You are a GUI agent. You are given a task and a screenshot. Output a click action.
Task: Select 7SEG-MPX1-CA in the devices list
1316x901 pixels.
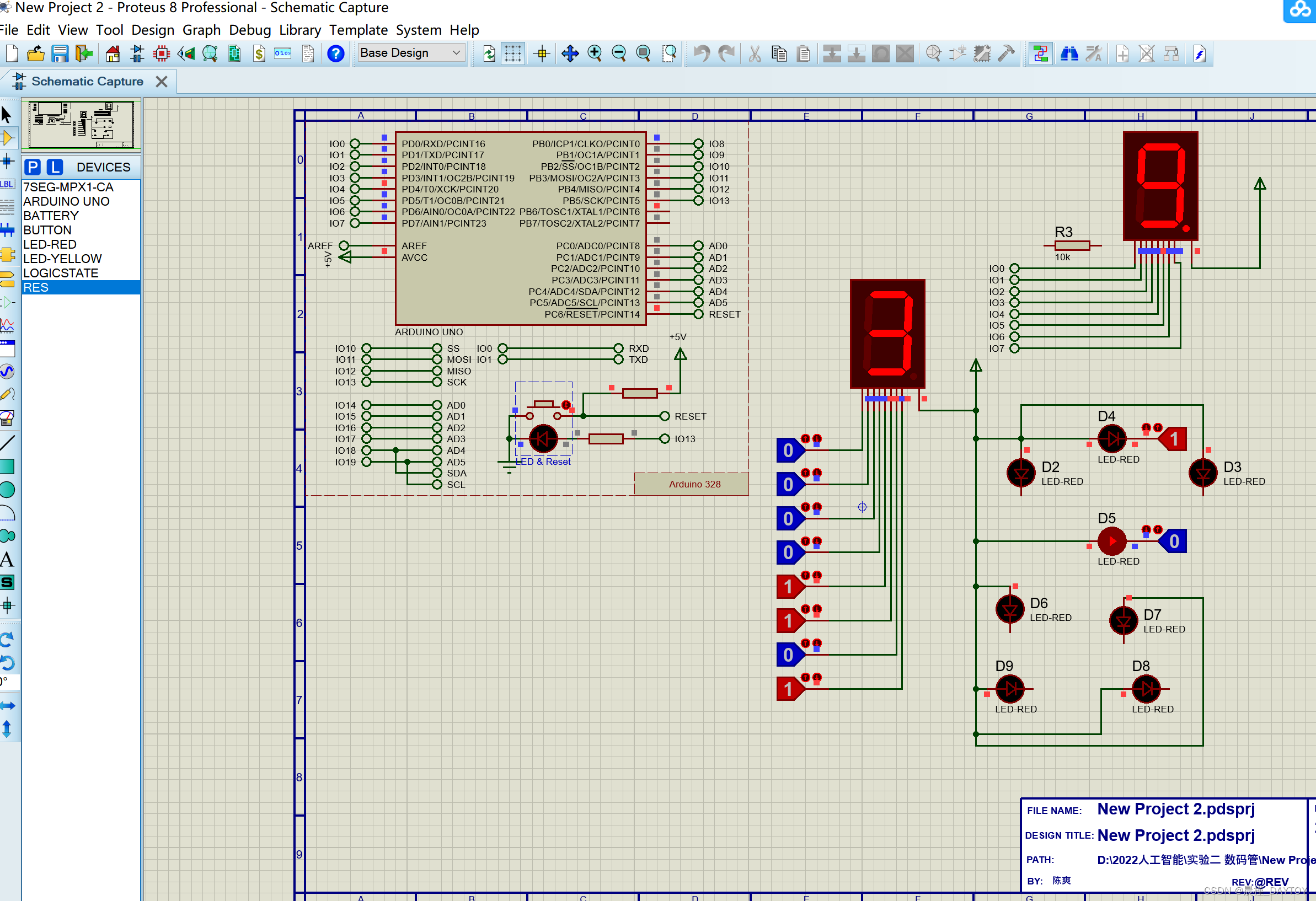(81, 187)
